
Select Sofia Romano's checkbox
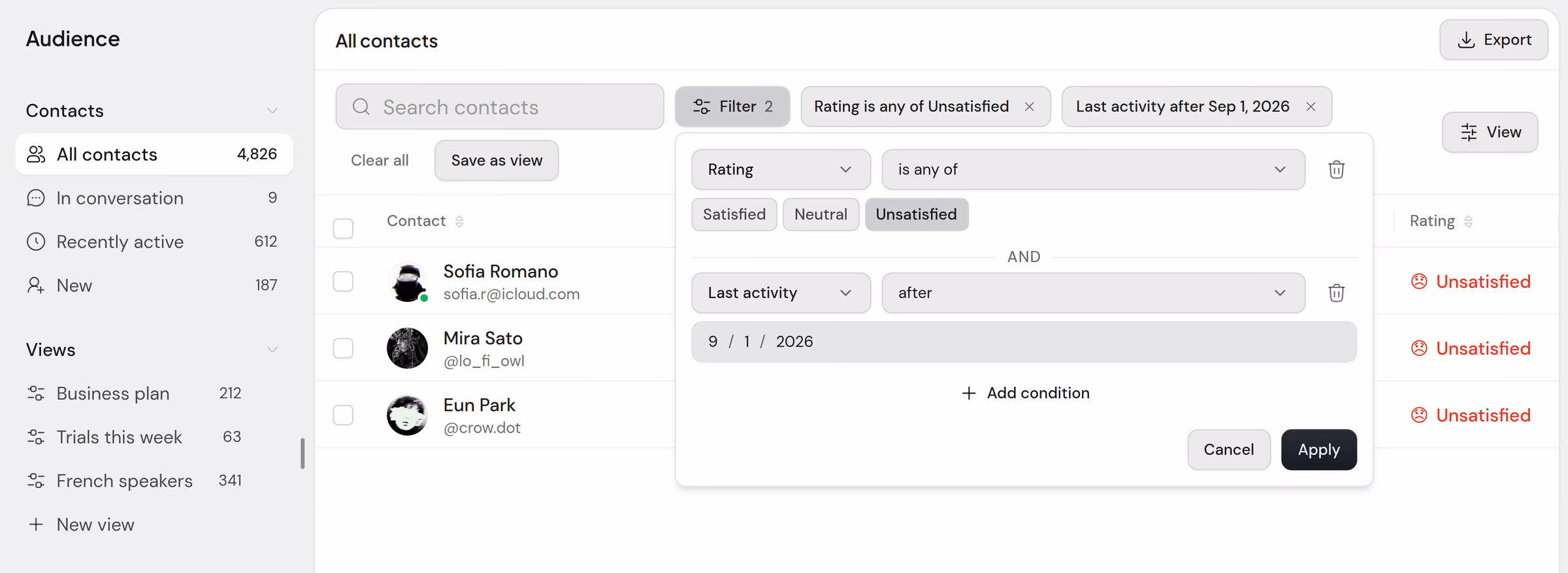coord(343,282)
